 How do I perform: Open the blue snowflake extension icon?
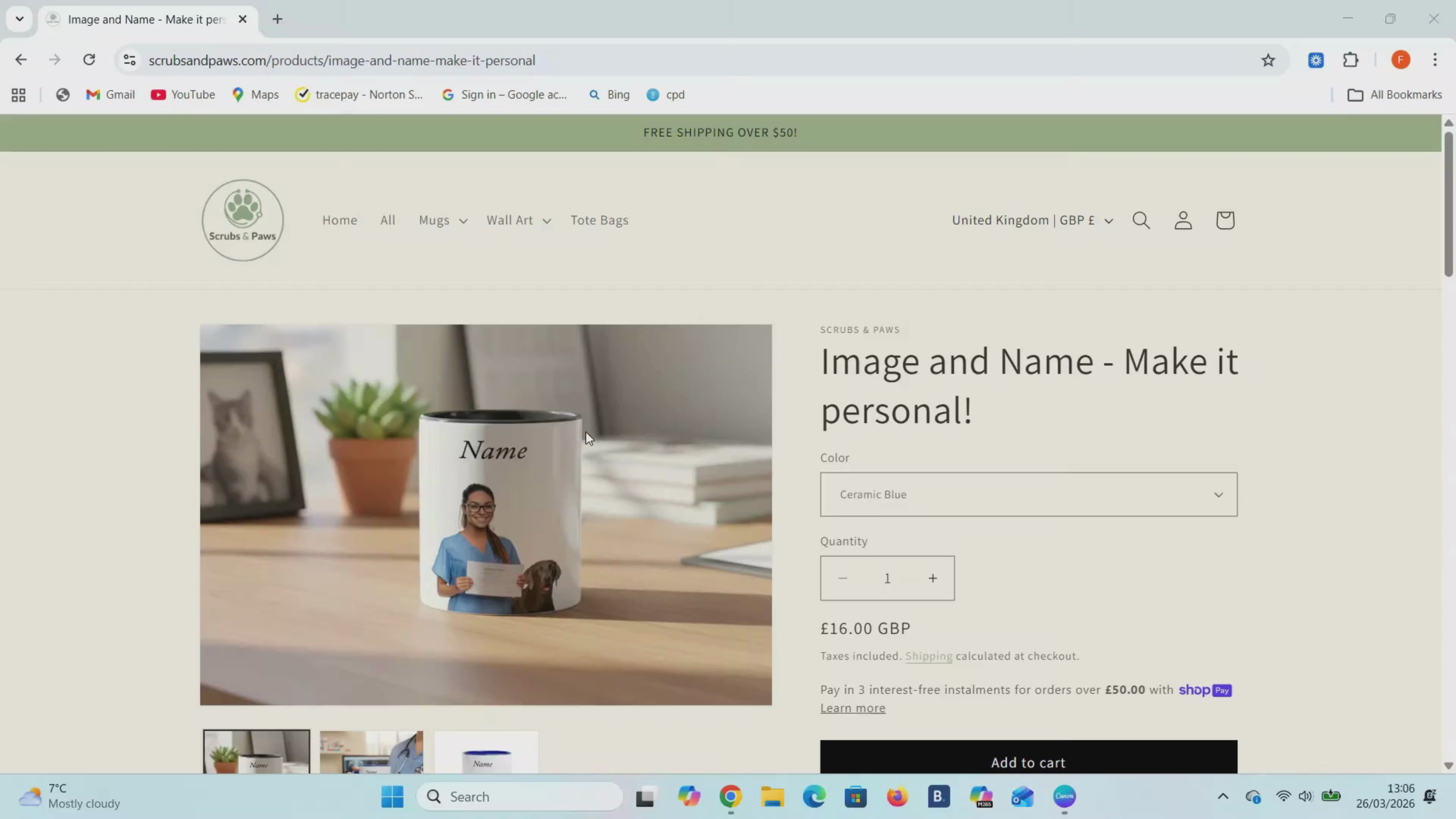point(1316,60)
